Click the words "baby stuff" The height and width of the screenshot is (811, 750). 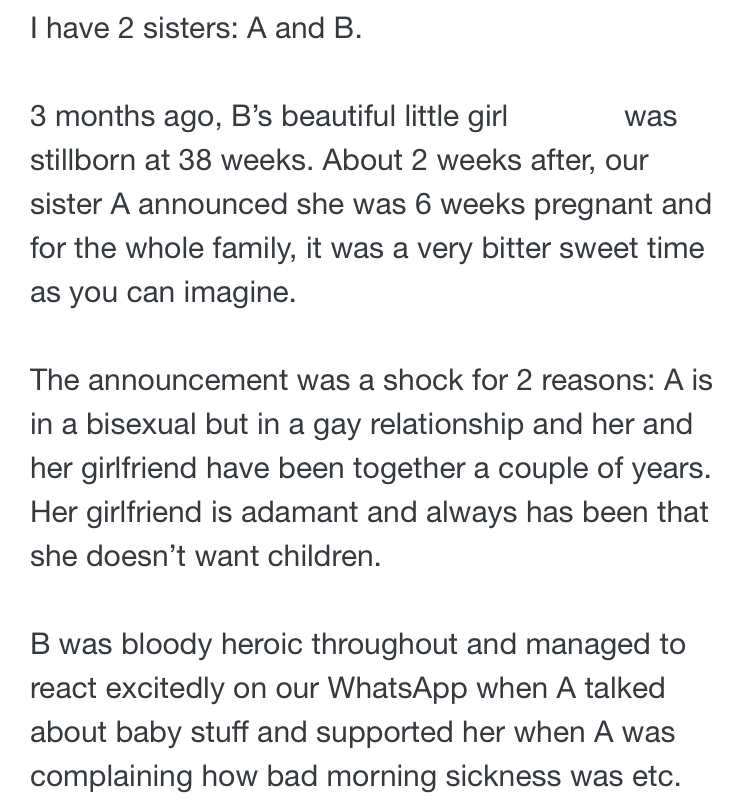[x=181, y=732]
